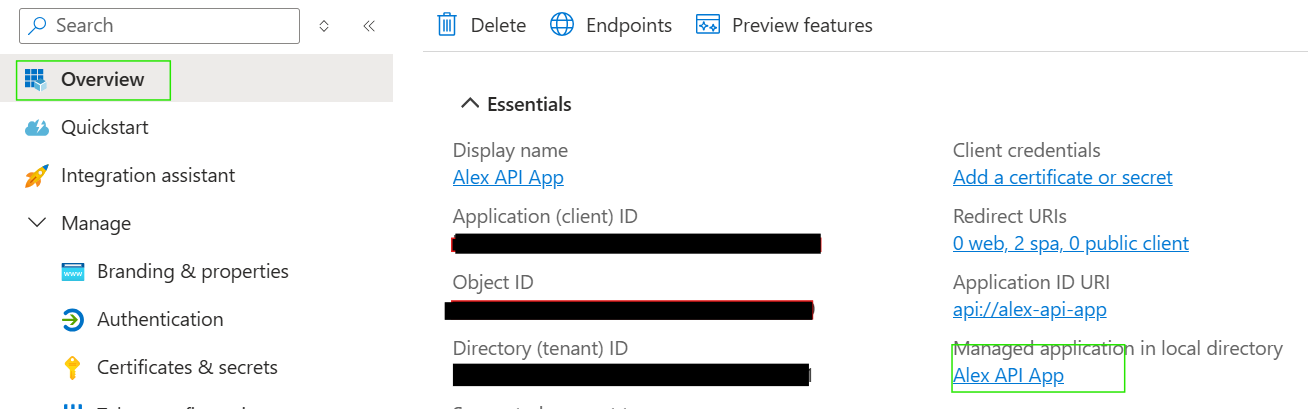Open the Quickstart menu item
The image size is (1308, 409).
tap(104, 128)
